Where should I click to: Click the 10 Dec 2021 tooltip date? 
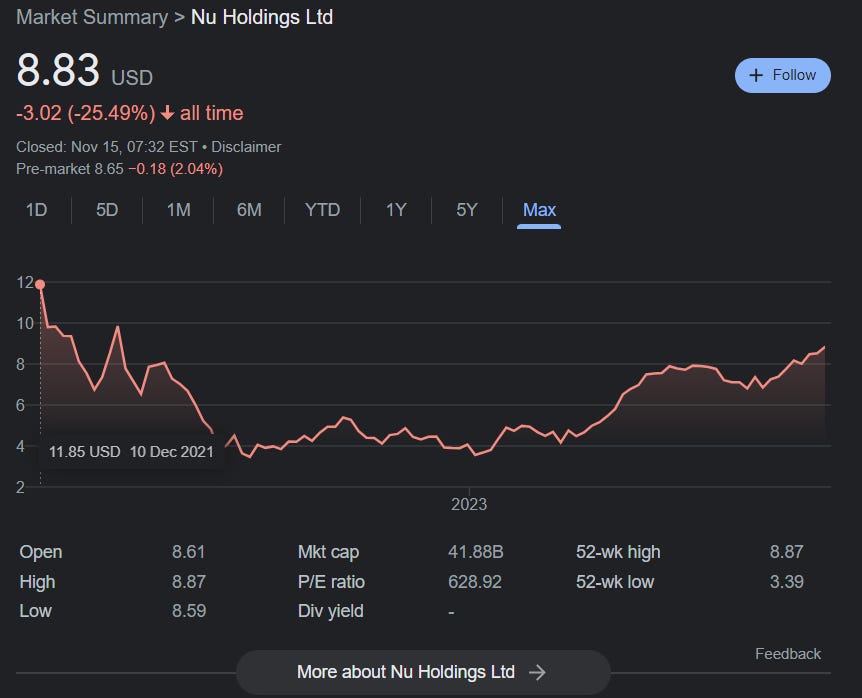(x=172, y=452)
